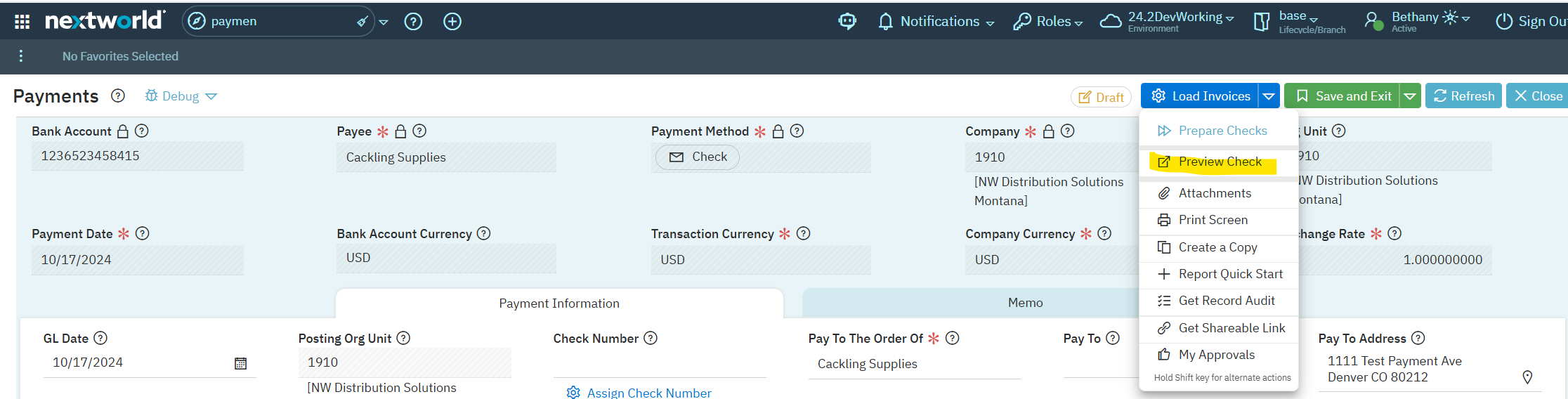Expand the Save and Exit arrow options
The width and height of the screenshot is (1568, 399).
(1410, 96)
